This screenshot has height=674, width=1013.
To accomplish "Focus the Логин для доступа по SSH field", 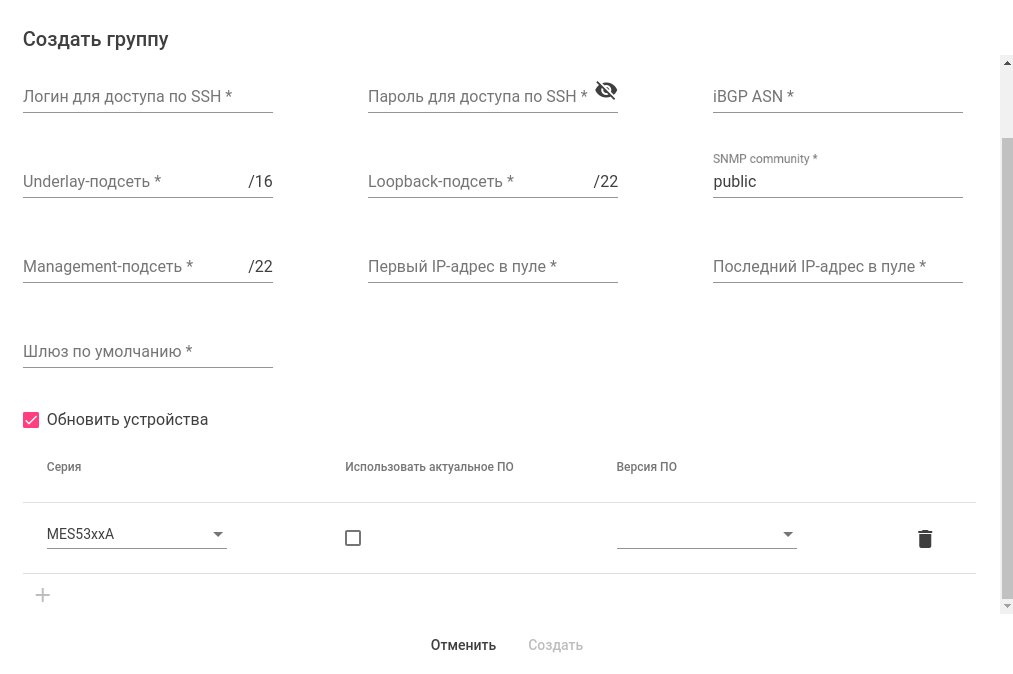I will pos(147,97).
